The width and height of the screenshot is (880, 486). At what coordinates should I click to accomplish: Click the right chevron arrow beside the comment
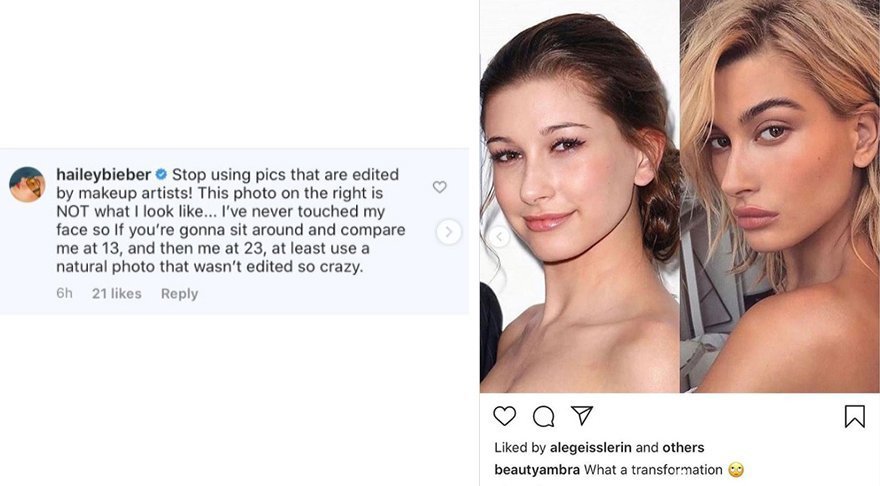pyautogui.click(x=448, y=232)
